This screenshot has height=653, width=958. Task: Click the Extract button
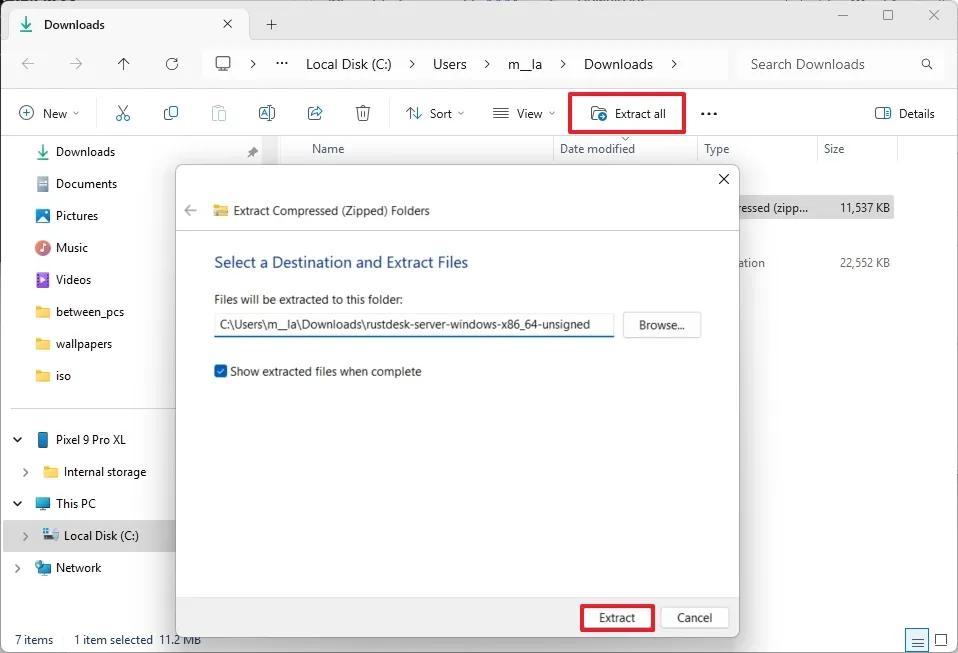click(x=616, y=618)
